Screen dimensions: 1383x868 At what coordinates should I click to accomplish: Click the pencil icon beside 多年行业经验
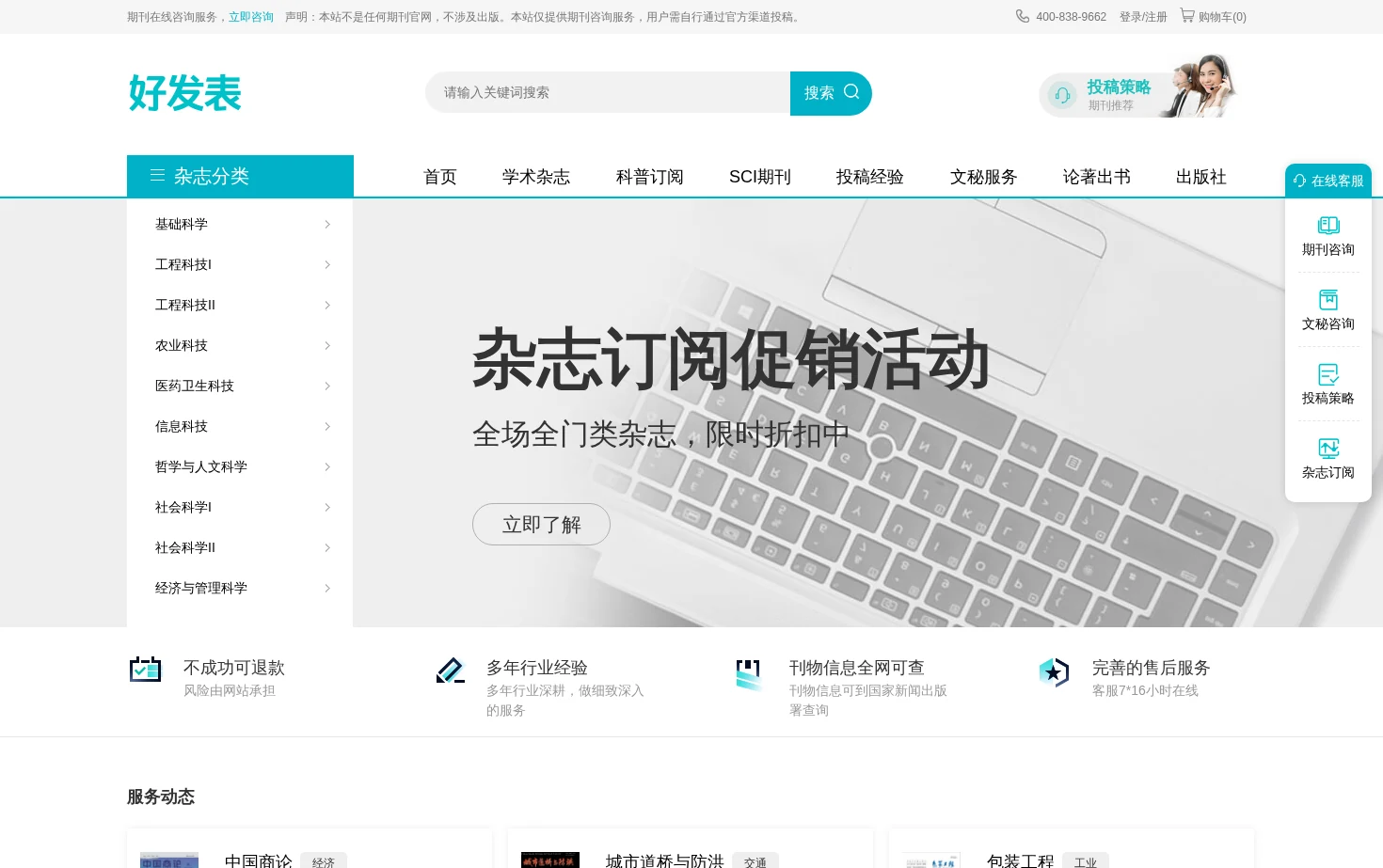point(451,670)
